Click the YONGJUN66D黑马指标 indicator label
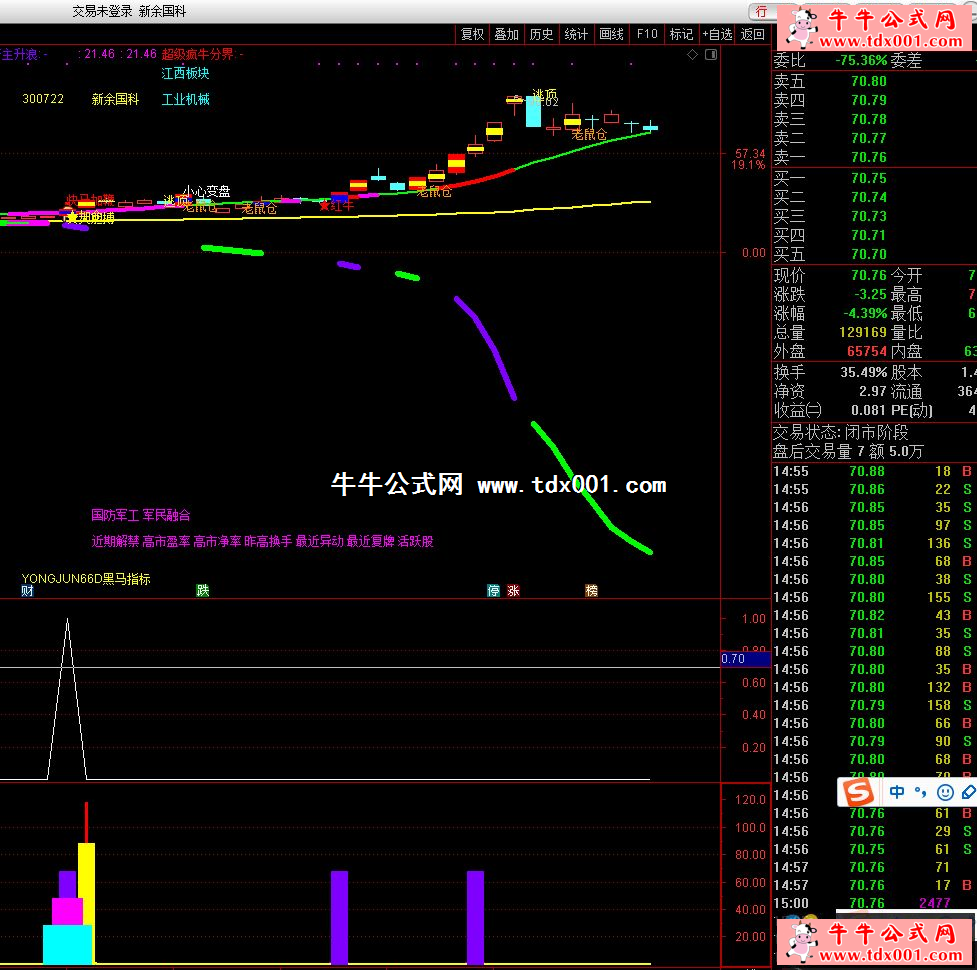This screenshot has height=970, width=977. point(86,579)
